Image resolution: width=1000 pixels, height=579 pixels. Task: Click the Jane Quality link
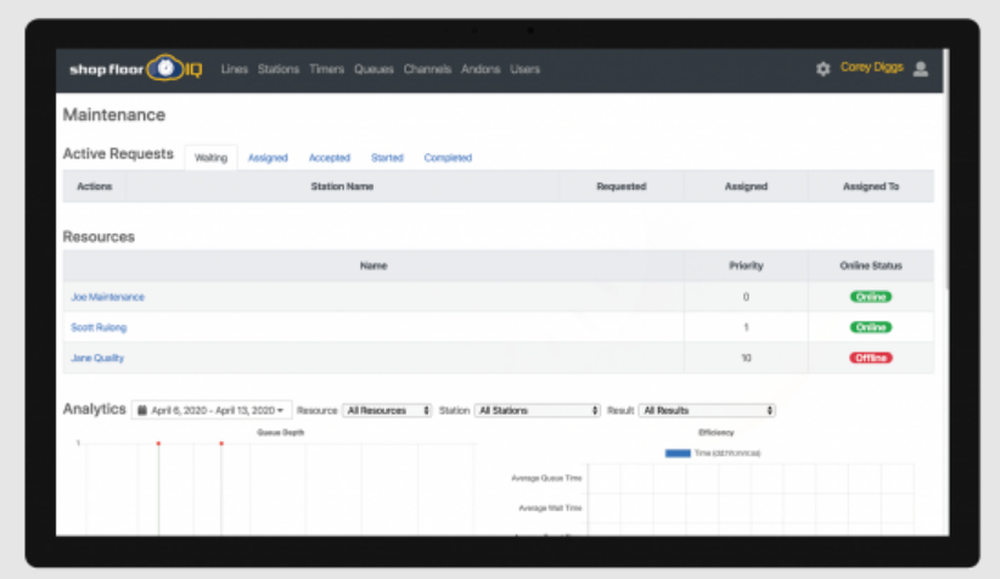coord(96,358)
